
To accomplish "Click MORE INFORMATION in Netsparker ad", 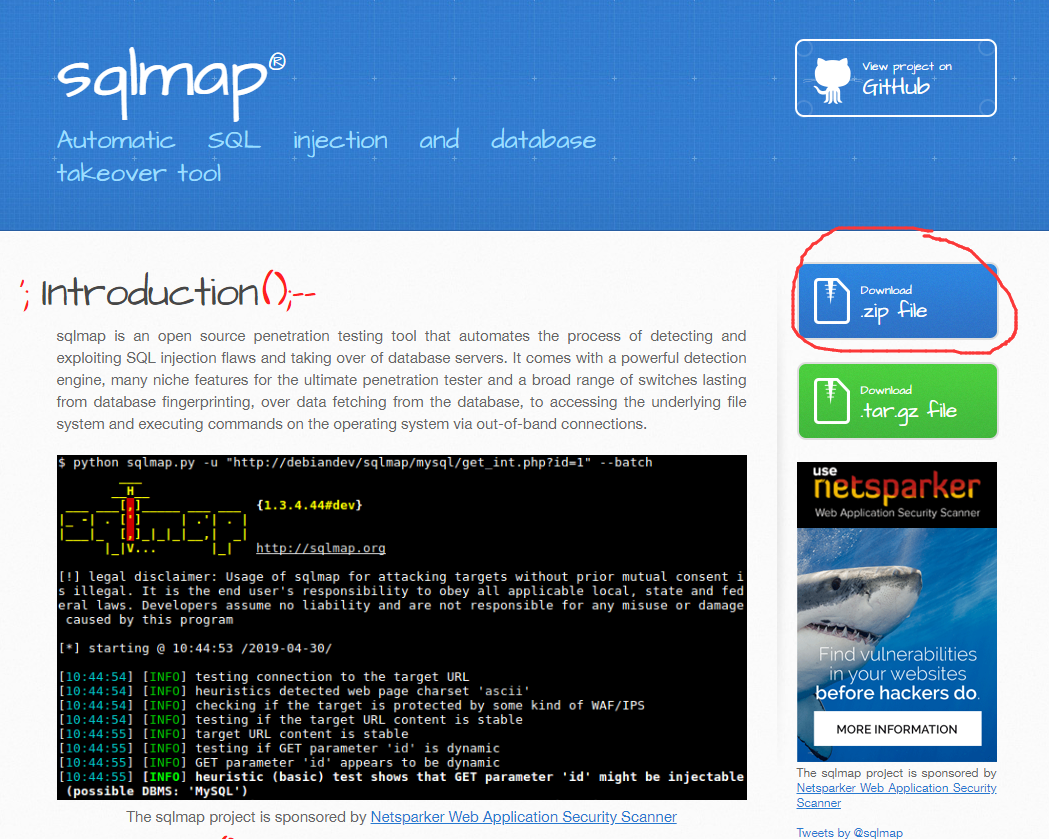I will tap(897, 729).
